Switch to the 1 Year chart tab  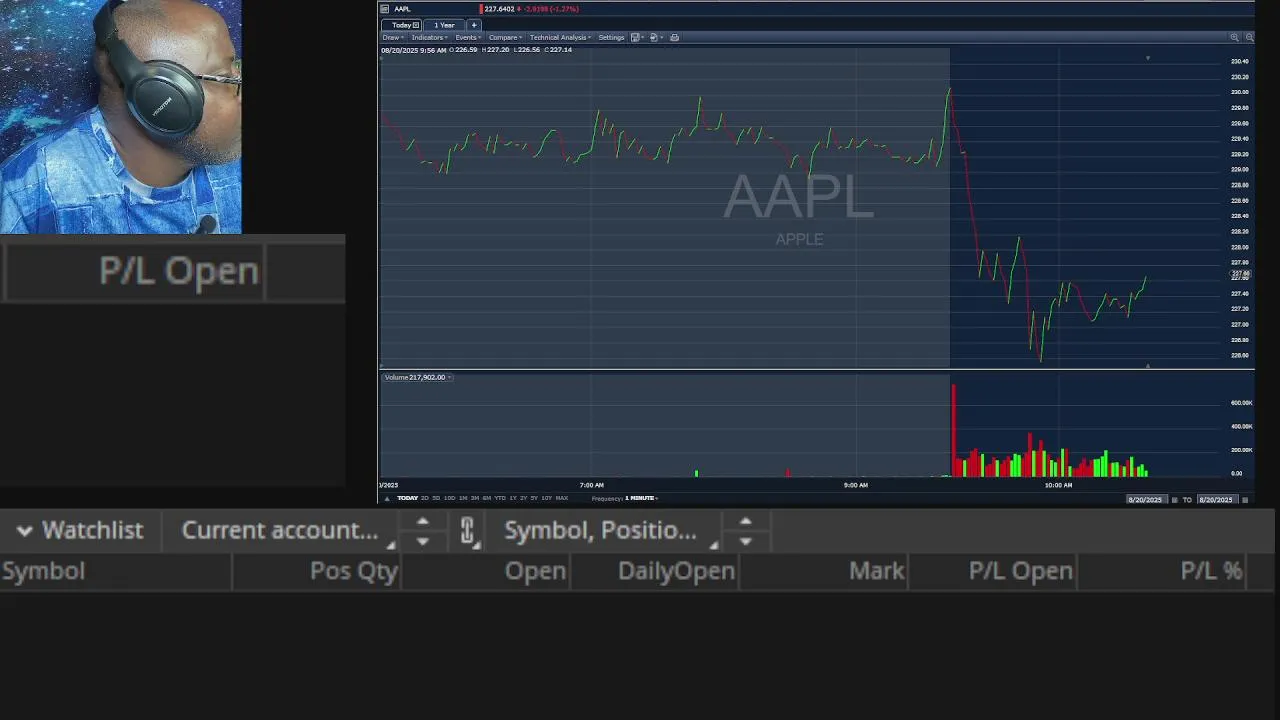(x=444, y=24)
